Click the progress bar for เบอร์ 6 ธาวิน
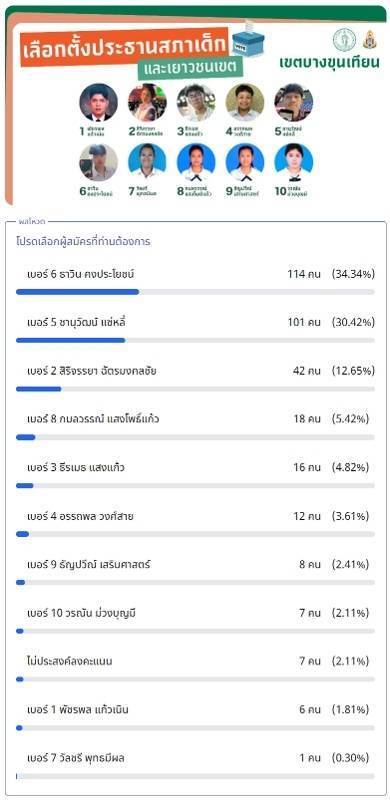This screenshot has width=390, height=802. coord(195,292)
